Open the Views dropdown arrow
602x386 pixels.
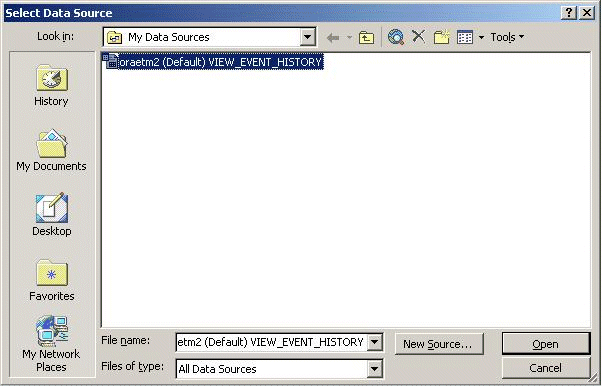pos(481,38)
